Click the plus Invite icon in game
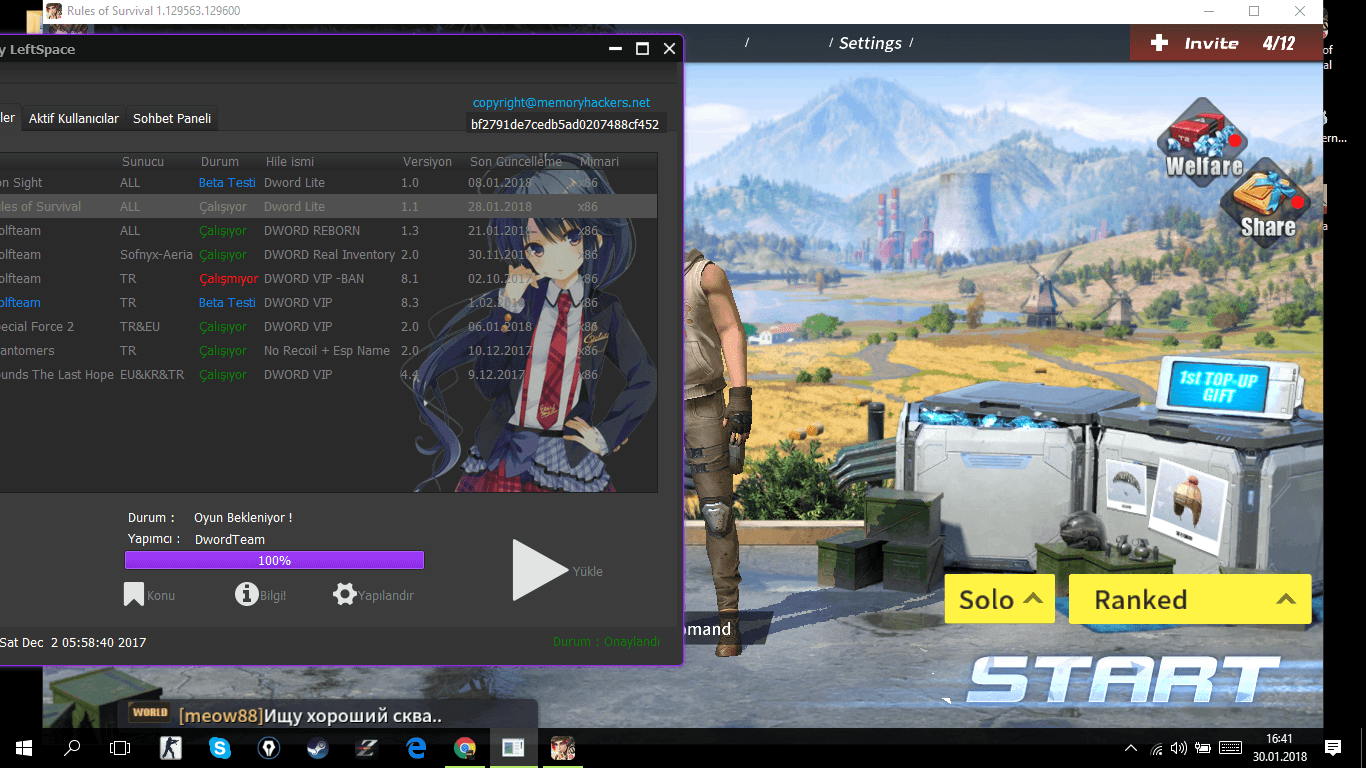Viewport: 1366px width, 768px height. click(x=1159, y=43)
